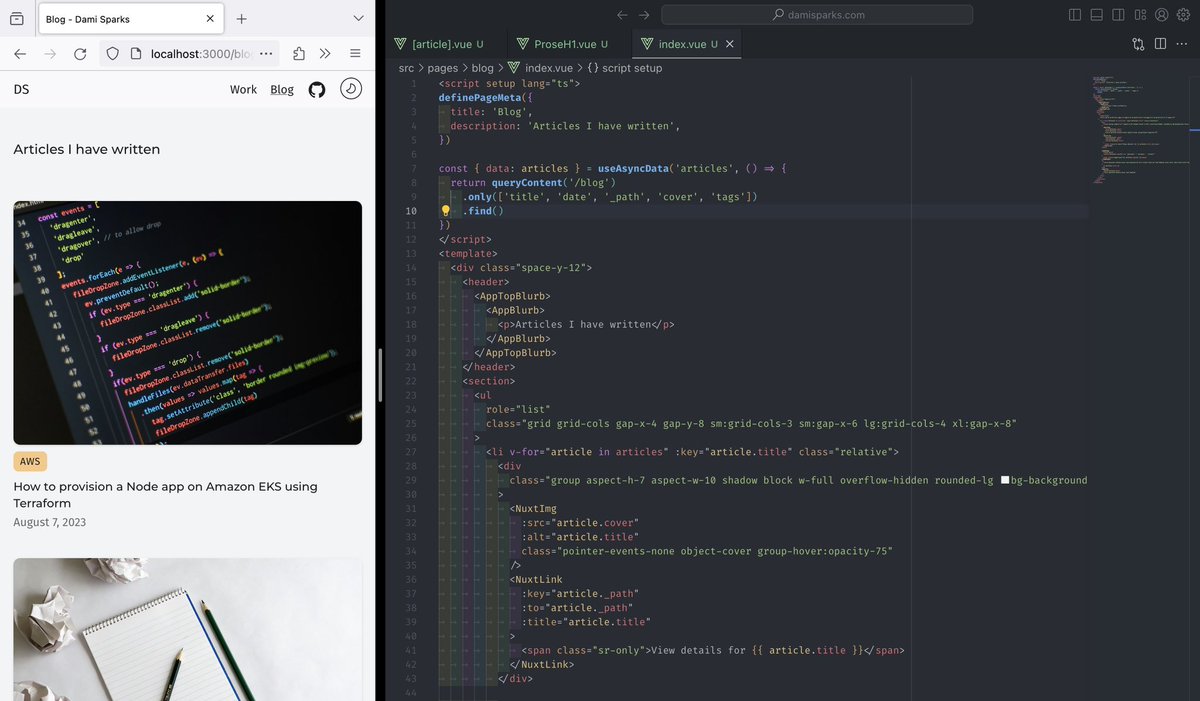Open the damisparks.com command center search
The image size is (1200, 701).
(x=817, y=15)
